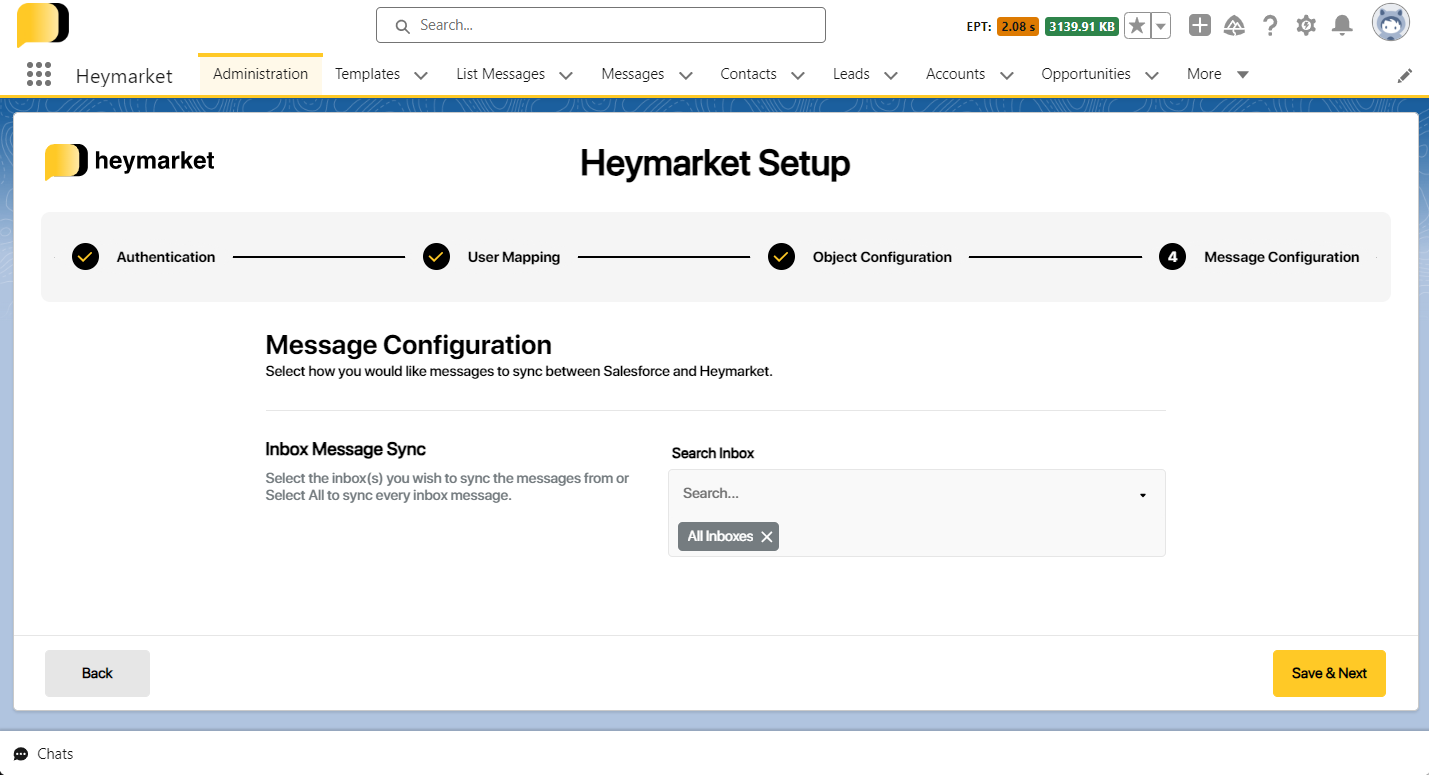Click the Search Inbox label

point(713,453)
